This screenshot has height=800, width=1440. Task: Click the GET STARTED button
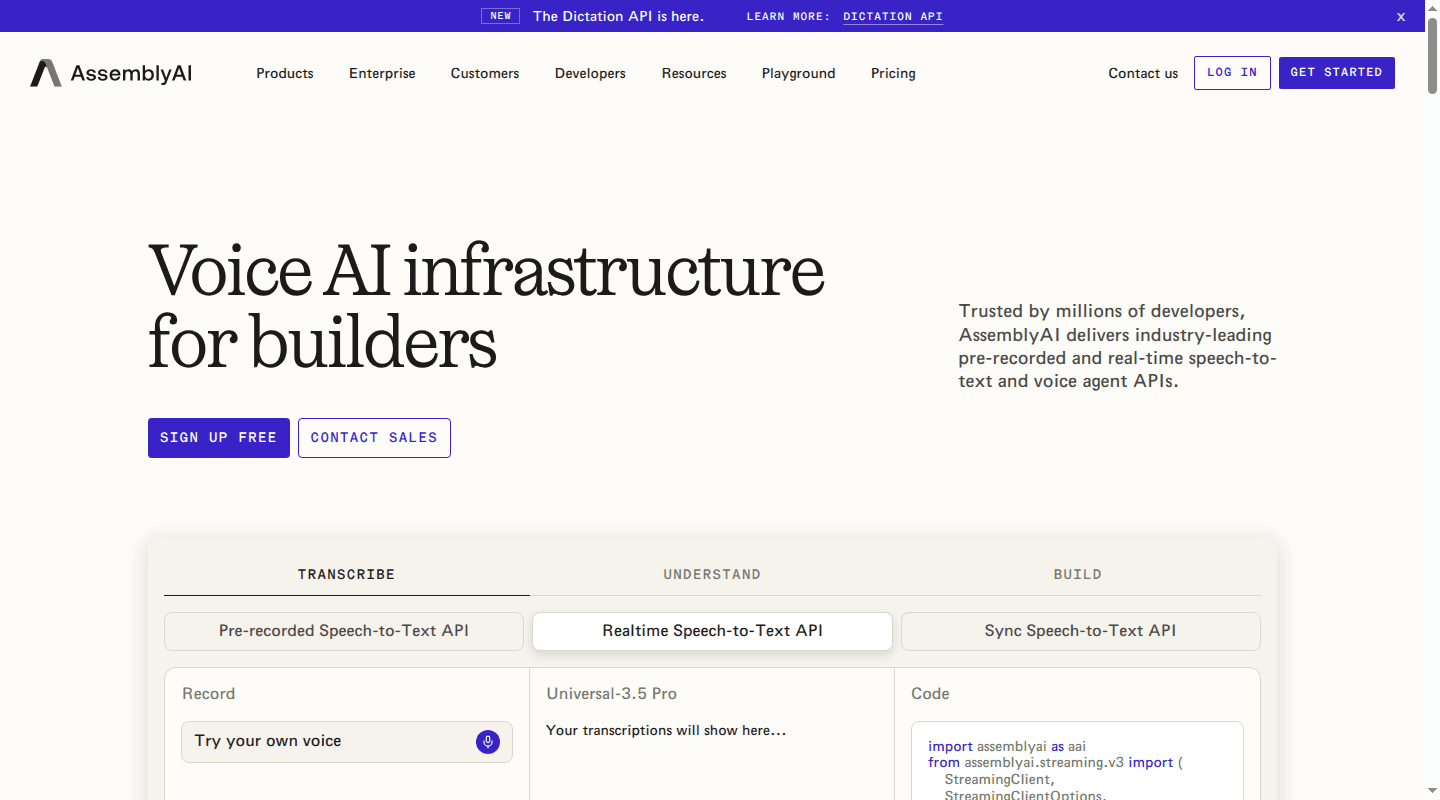1336,73
